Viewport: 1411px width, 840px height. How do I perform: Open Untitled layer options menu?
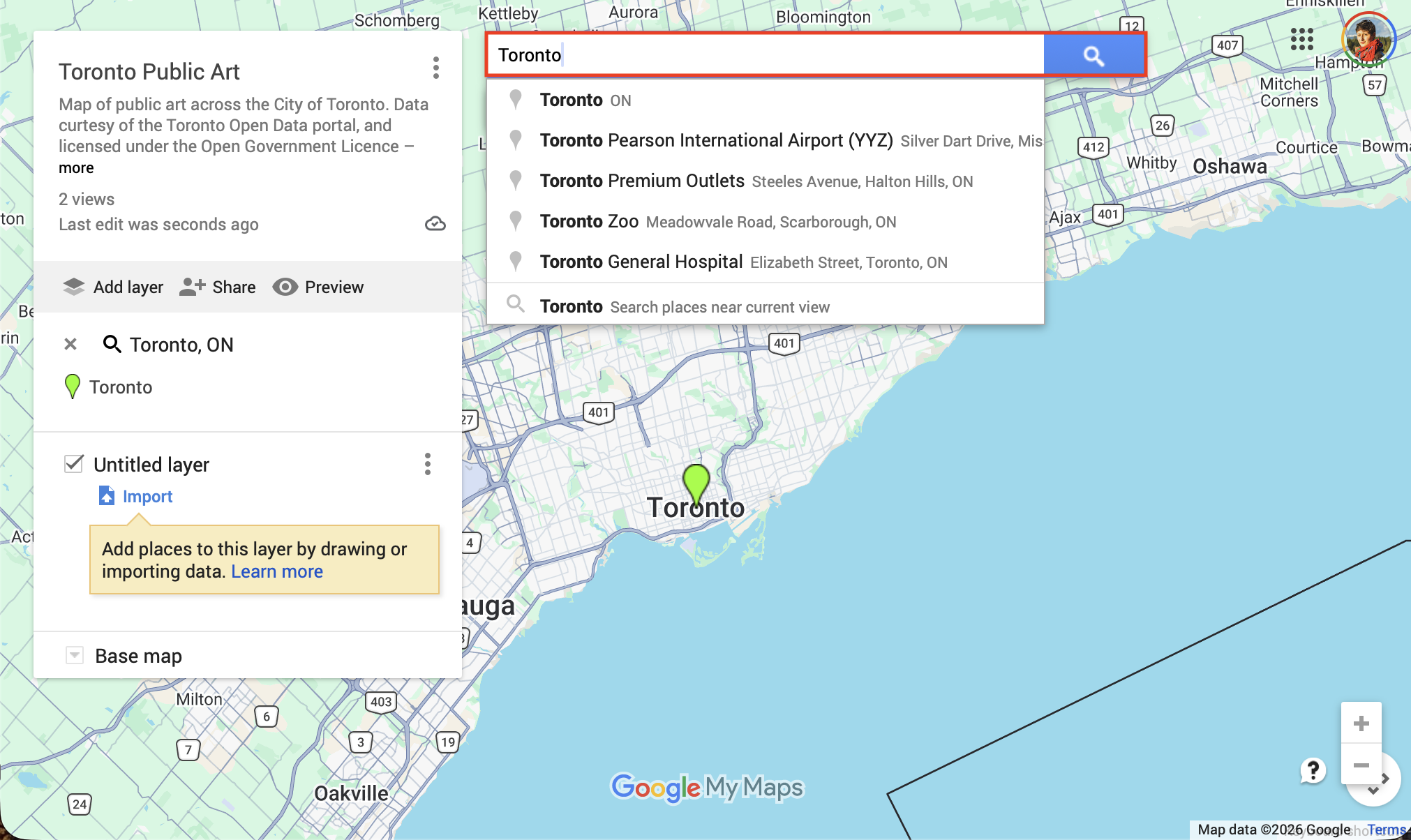click(x=428, y=464)
